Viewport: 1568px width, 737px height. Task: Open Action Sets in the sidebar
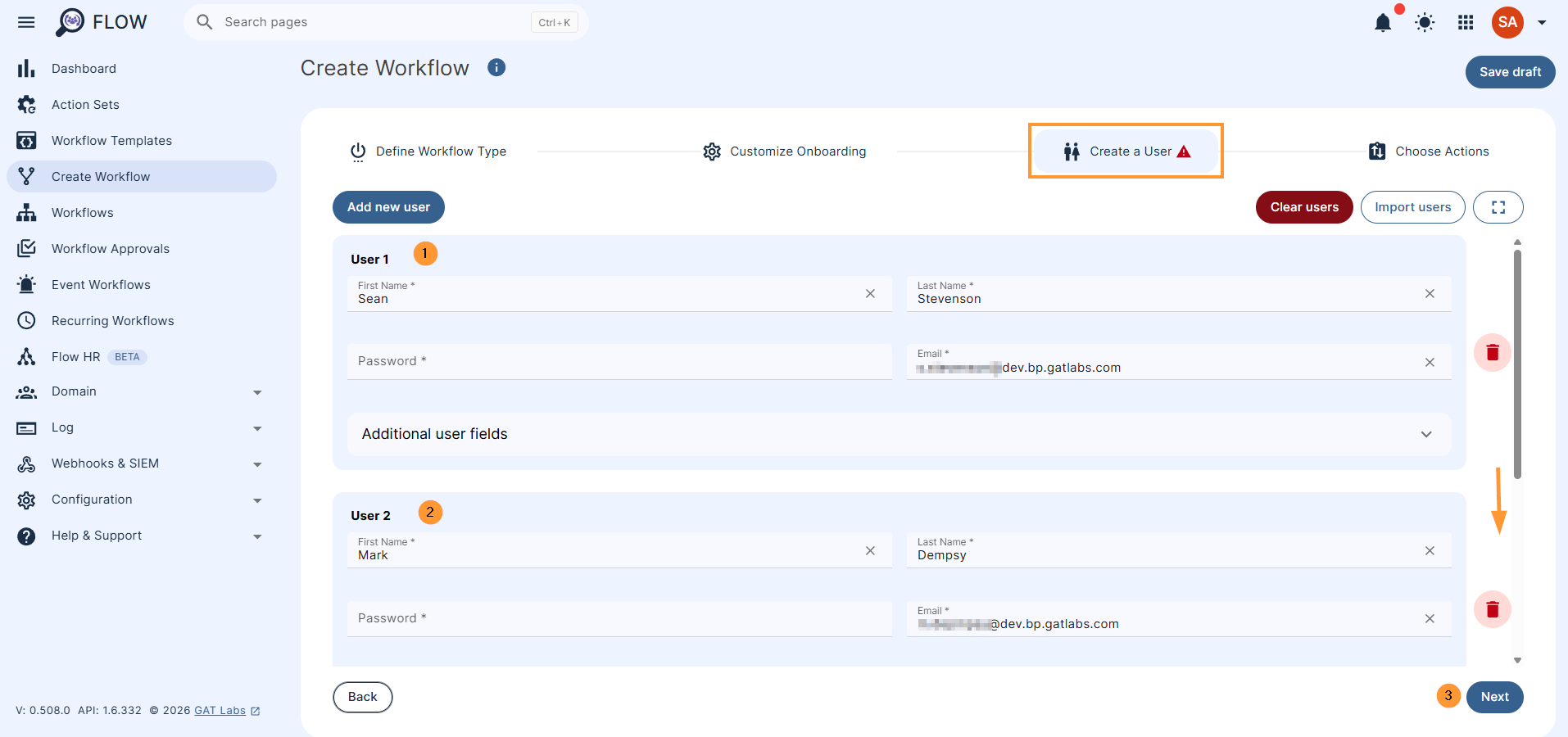tap(142, 105)
